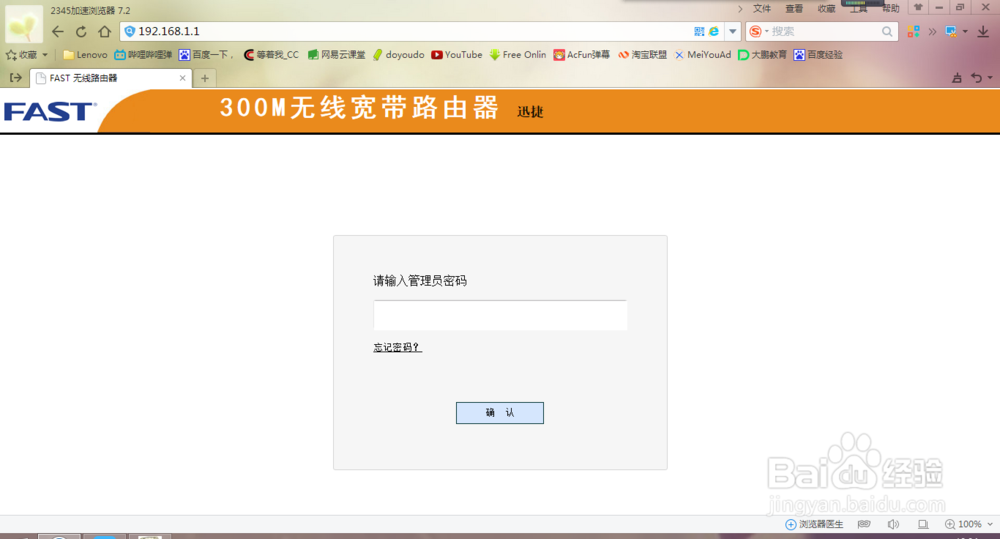Viewport: 1000px width, 539px height.
Task: Open the 文件 menu
Action: click(x=762, y=8)
